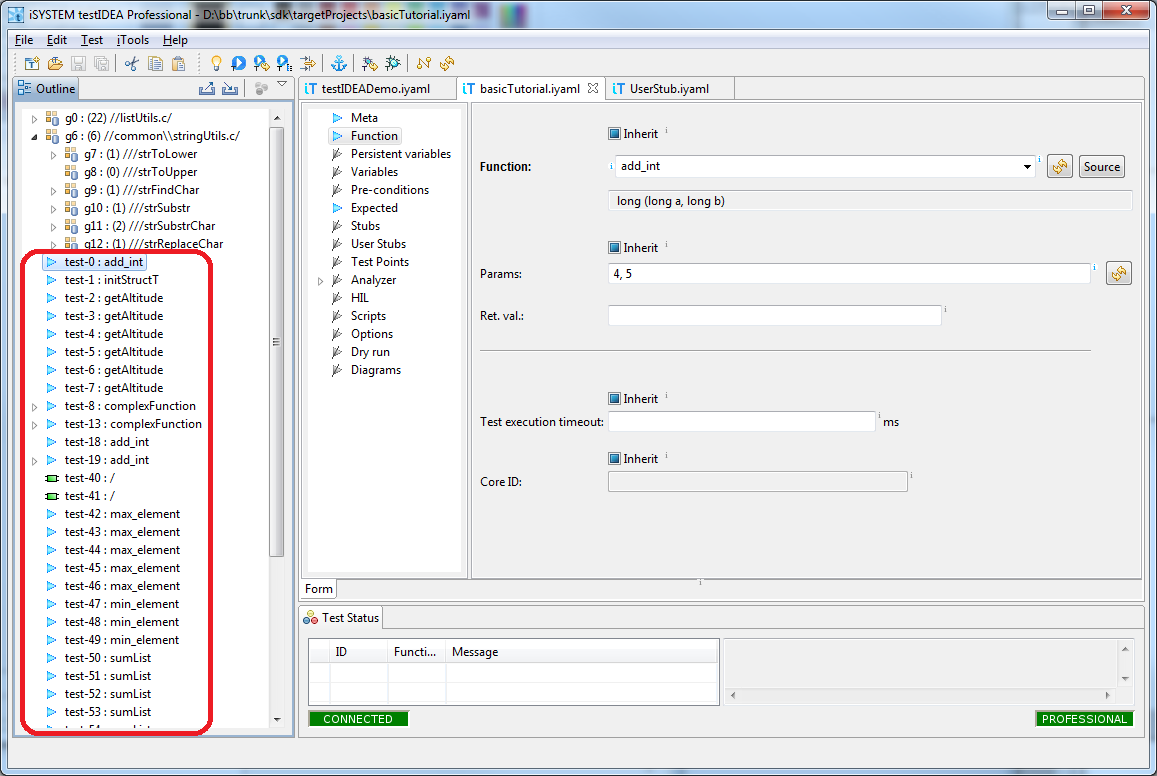Click the yellow refresh arrows toolbar icon
This screenshot has width=1157, height=776.
(x=446, y=63)
